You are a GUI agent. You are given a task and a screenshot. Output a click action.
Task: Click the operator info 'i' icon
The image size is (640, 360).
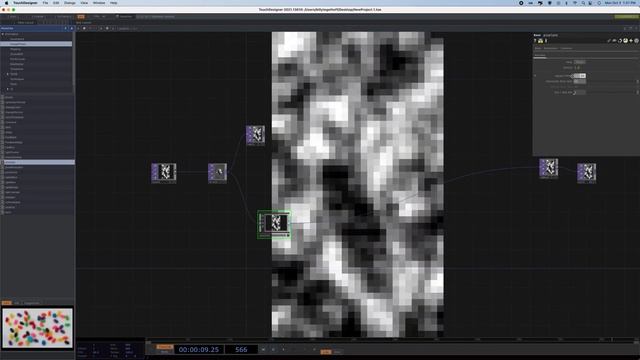(x=546, y=41)
